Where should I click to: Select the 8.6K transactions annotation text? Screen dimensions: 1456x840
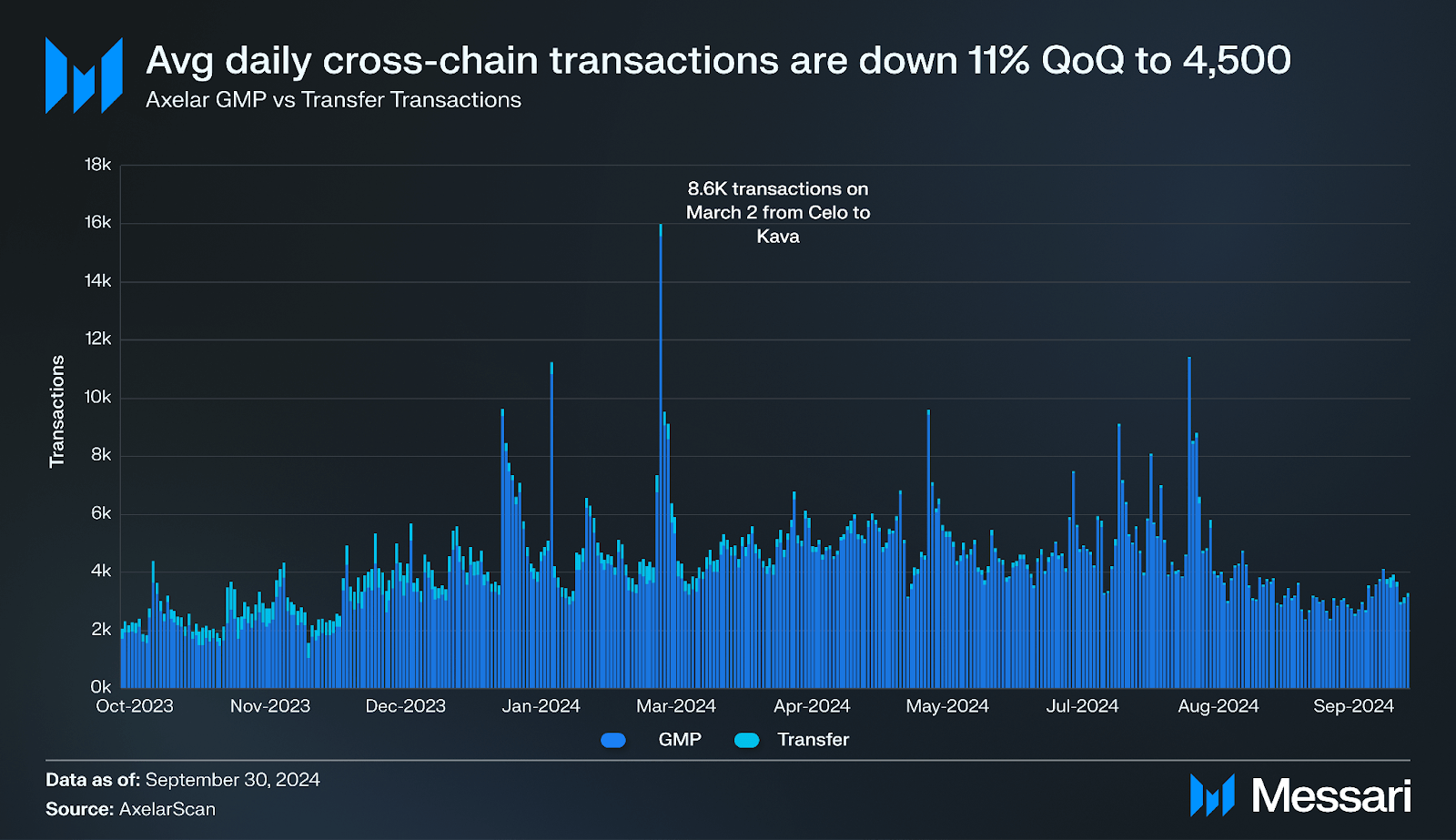point(778,212)
